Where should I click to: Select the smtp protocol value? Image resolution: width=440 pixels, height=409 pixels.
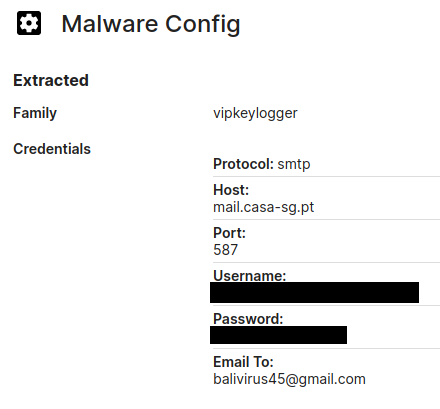[294, 164]
